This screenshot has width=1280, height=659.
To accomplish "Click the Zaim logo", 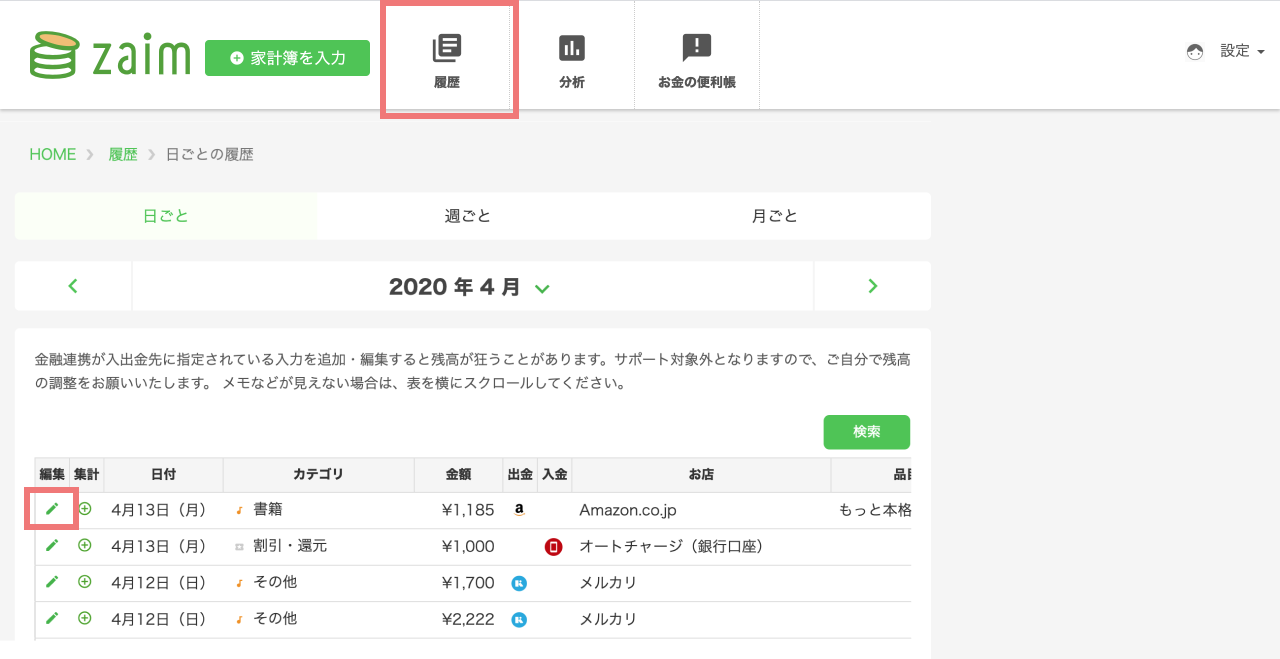I will pos(110,56).
